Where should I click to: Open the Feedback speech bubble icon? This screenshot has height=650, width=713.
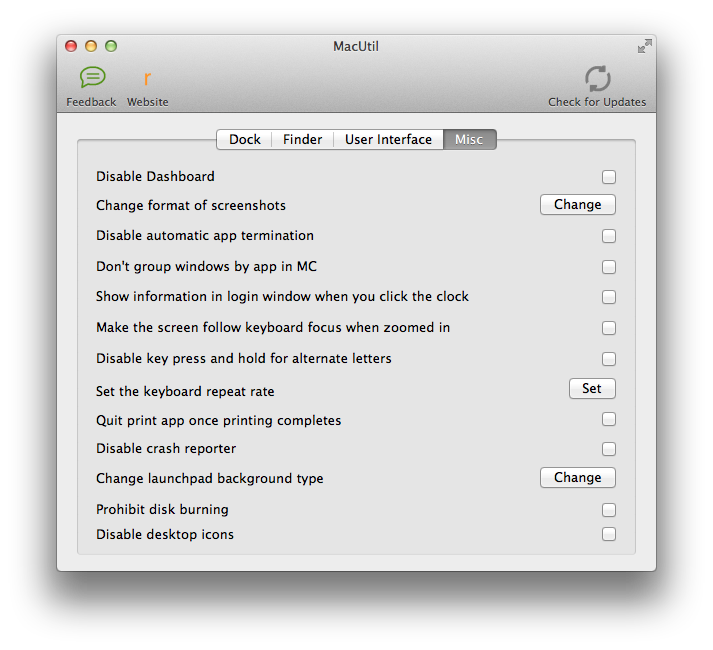coord(92,77)
